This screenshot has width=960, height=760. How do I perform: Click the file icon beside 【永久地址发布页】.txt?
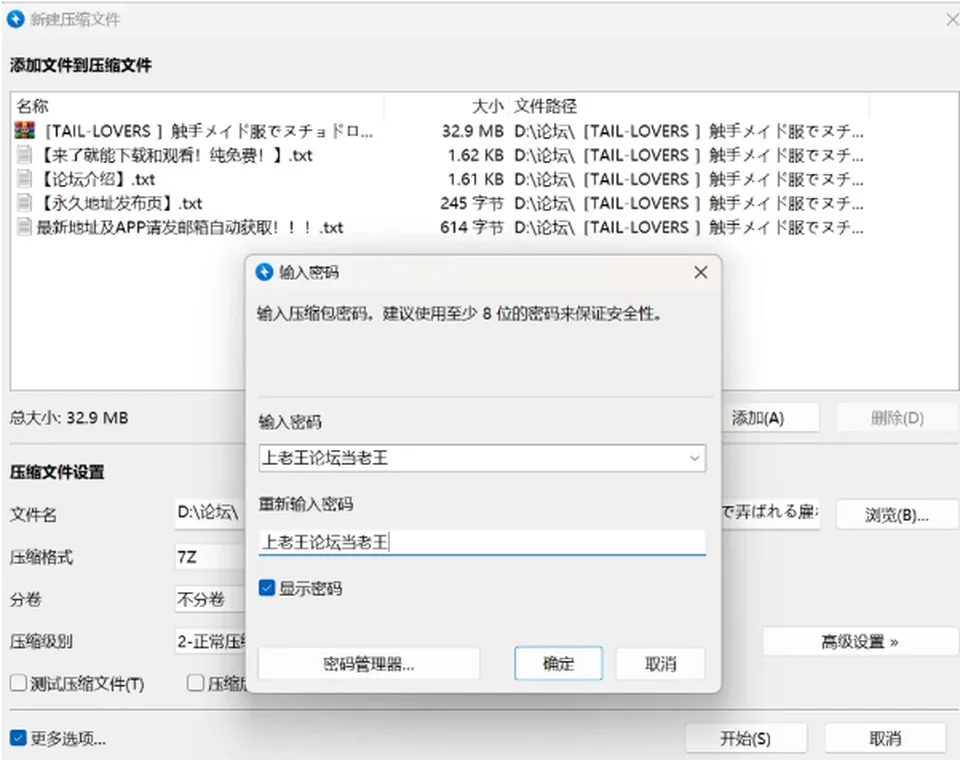point(24,203)
